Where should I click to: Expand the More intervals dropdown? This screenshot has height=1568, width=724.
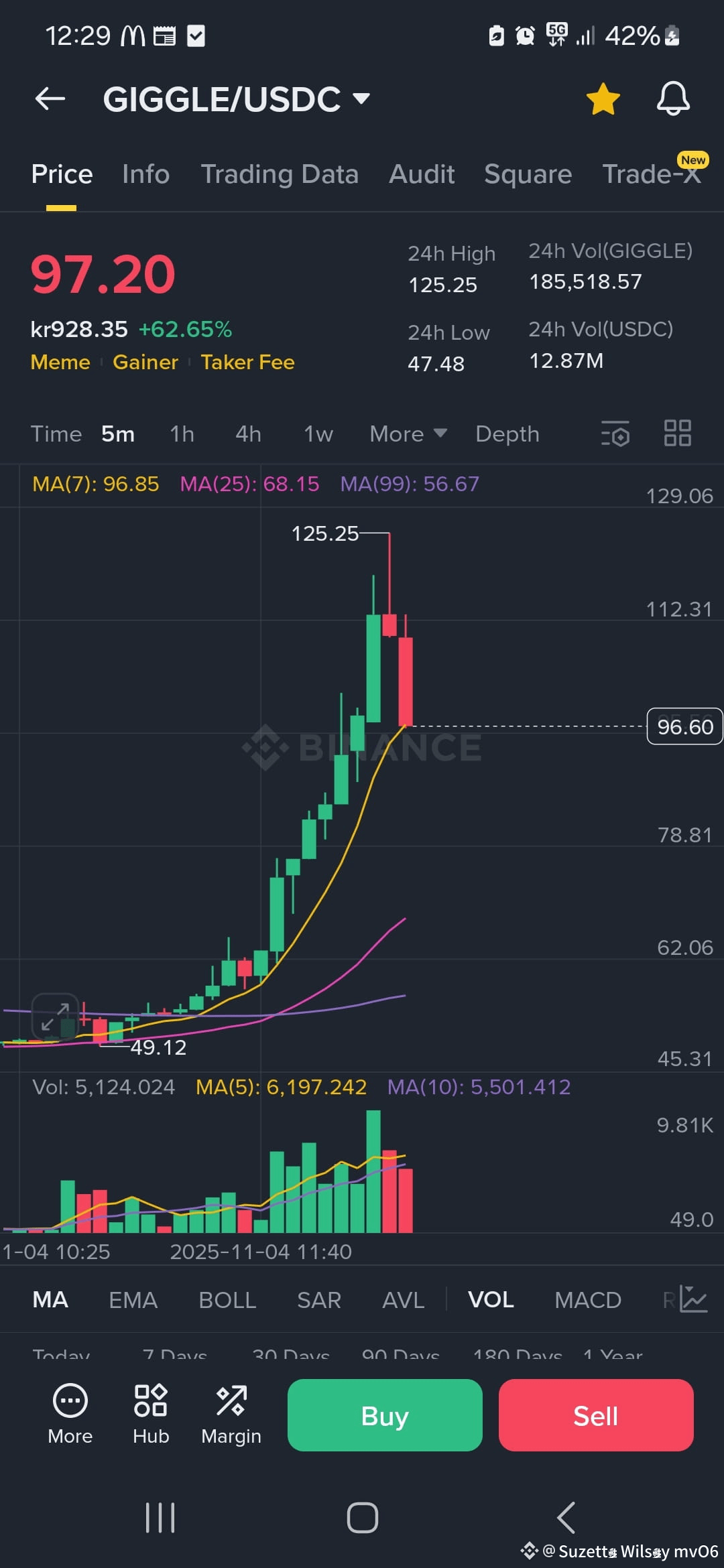(408, 434)
